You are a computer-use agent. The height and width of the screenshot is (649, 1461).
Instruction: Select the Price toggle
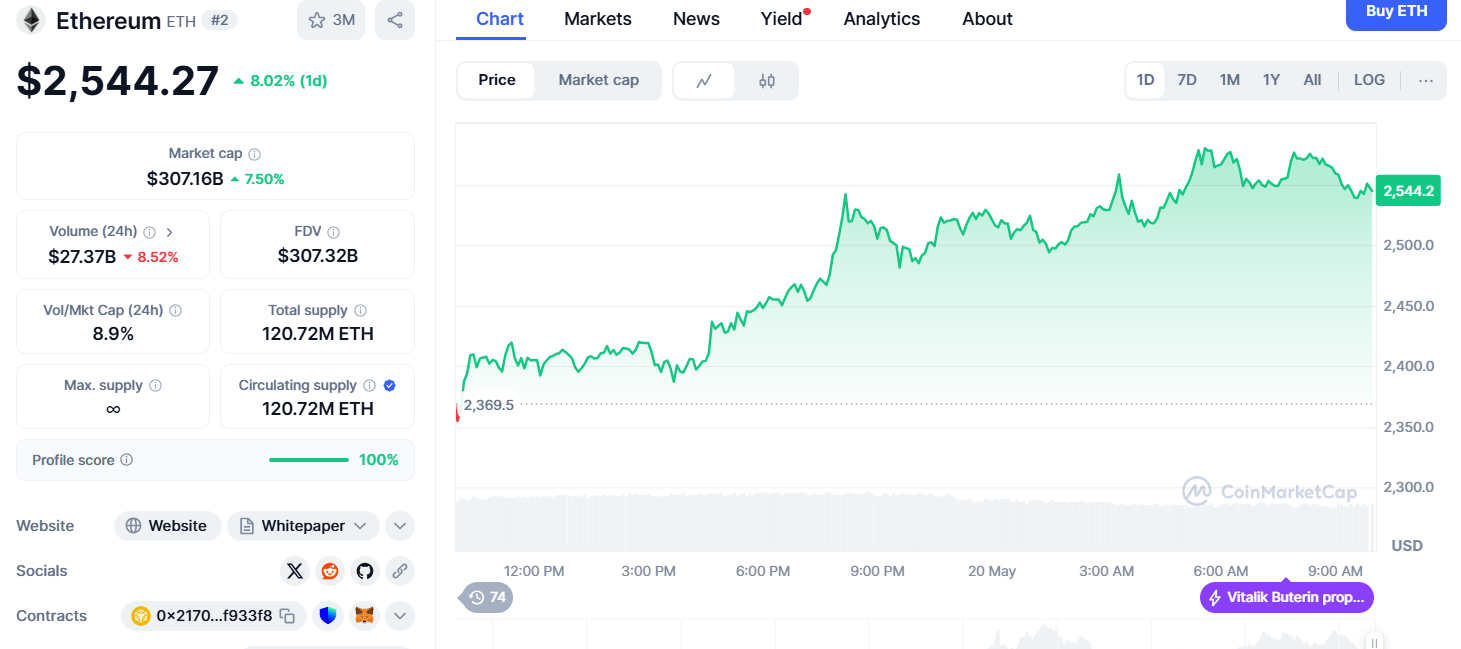click(497, 80)
